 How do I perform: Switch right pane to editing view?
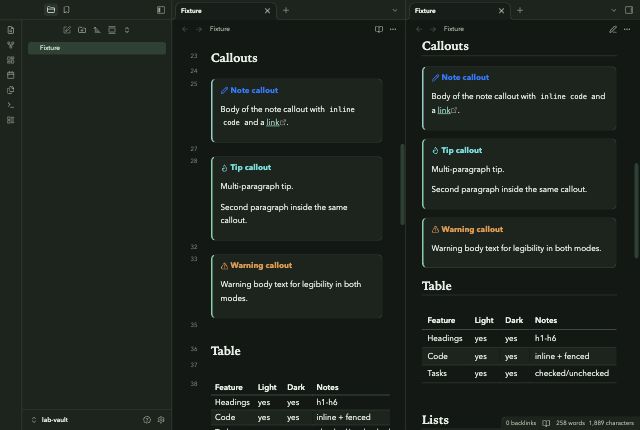pos(613,29)
